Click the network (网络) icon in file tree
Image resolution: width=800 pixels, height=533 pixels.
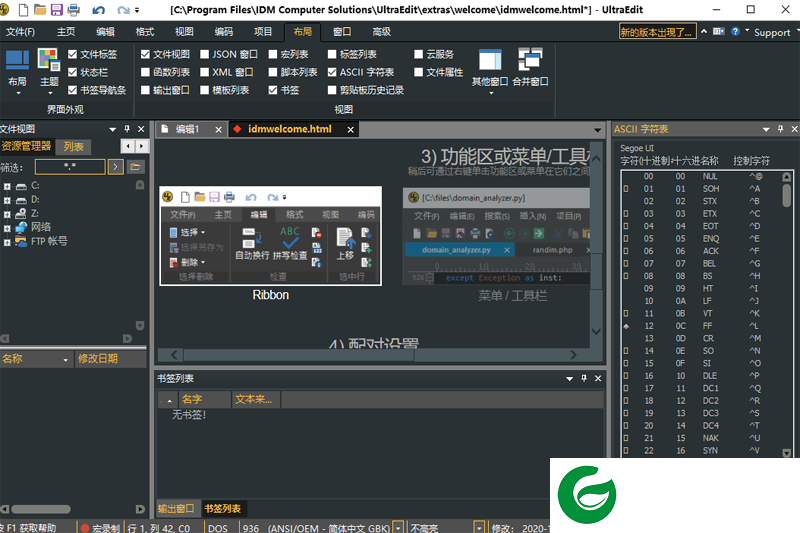[x=21, y=227]
